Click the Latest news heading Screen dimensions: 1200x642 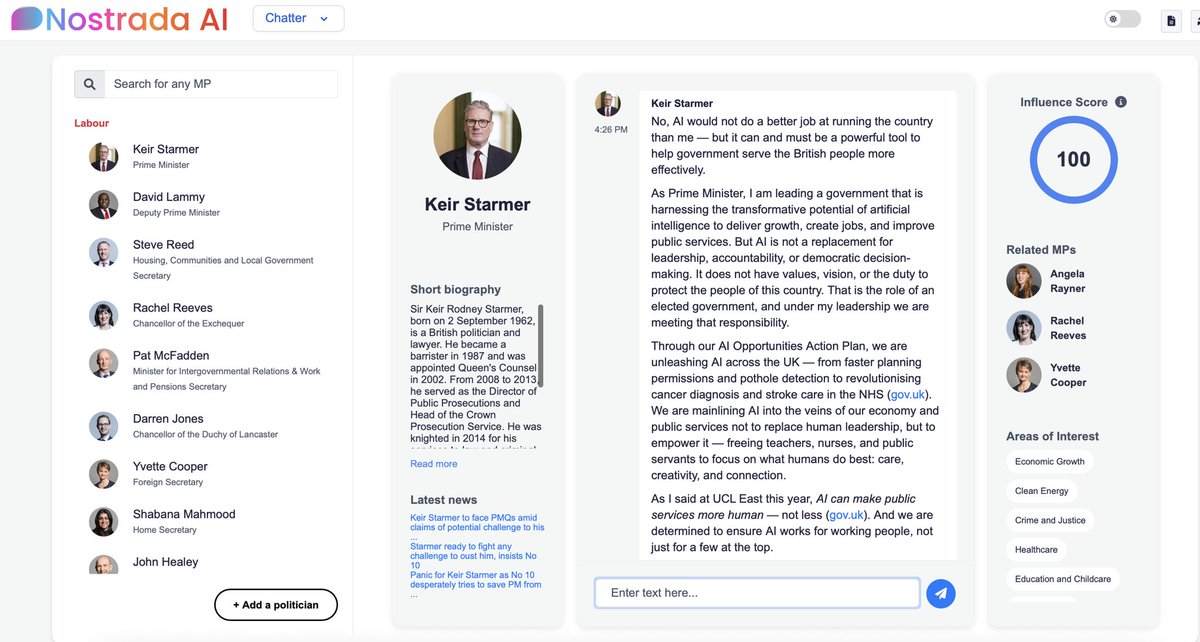tap(443, 500)
